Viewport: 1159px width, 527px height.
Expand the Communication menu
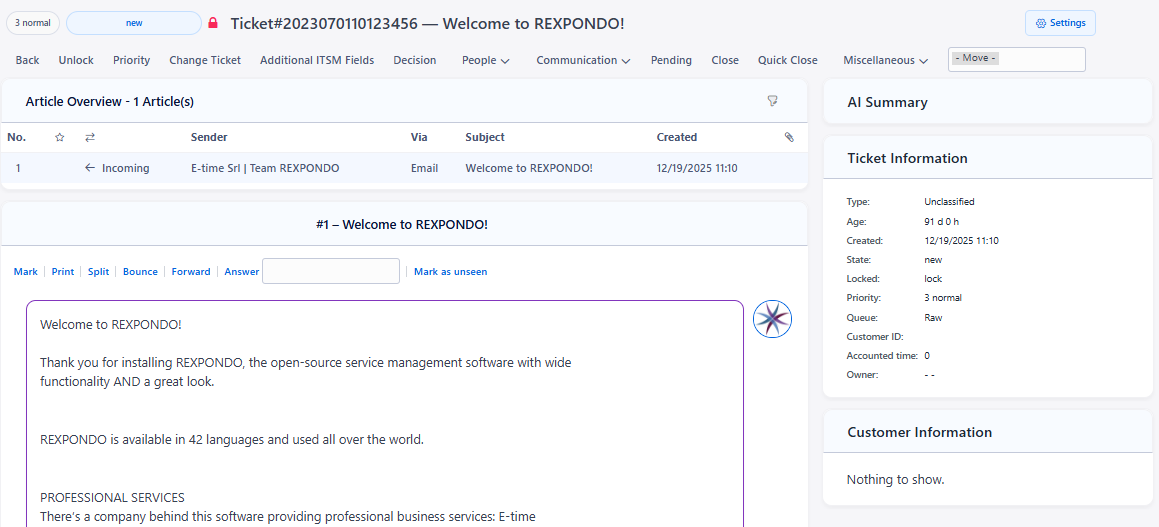pyautogui.click(x=583, y=61)
